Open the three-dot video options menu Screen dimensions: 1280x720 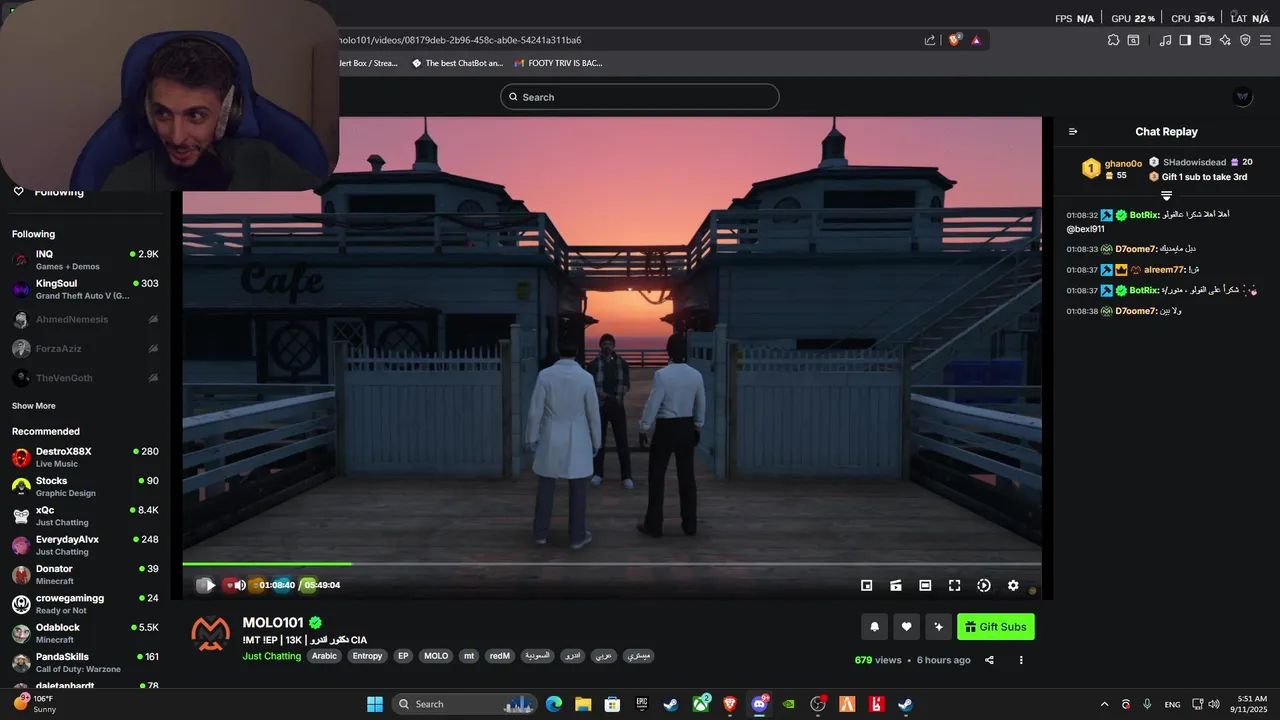click(x=1021, y=660)
